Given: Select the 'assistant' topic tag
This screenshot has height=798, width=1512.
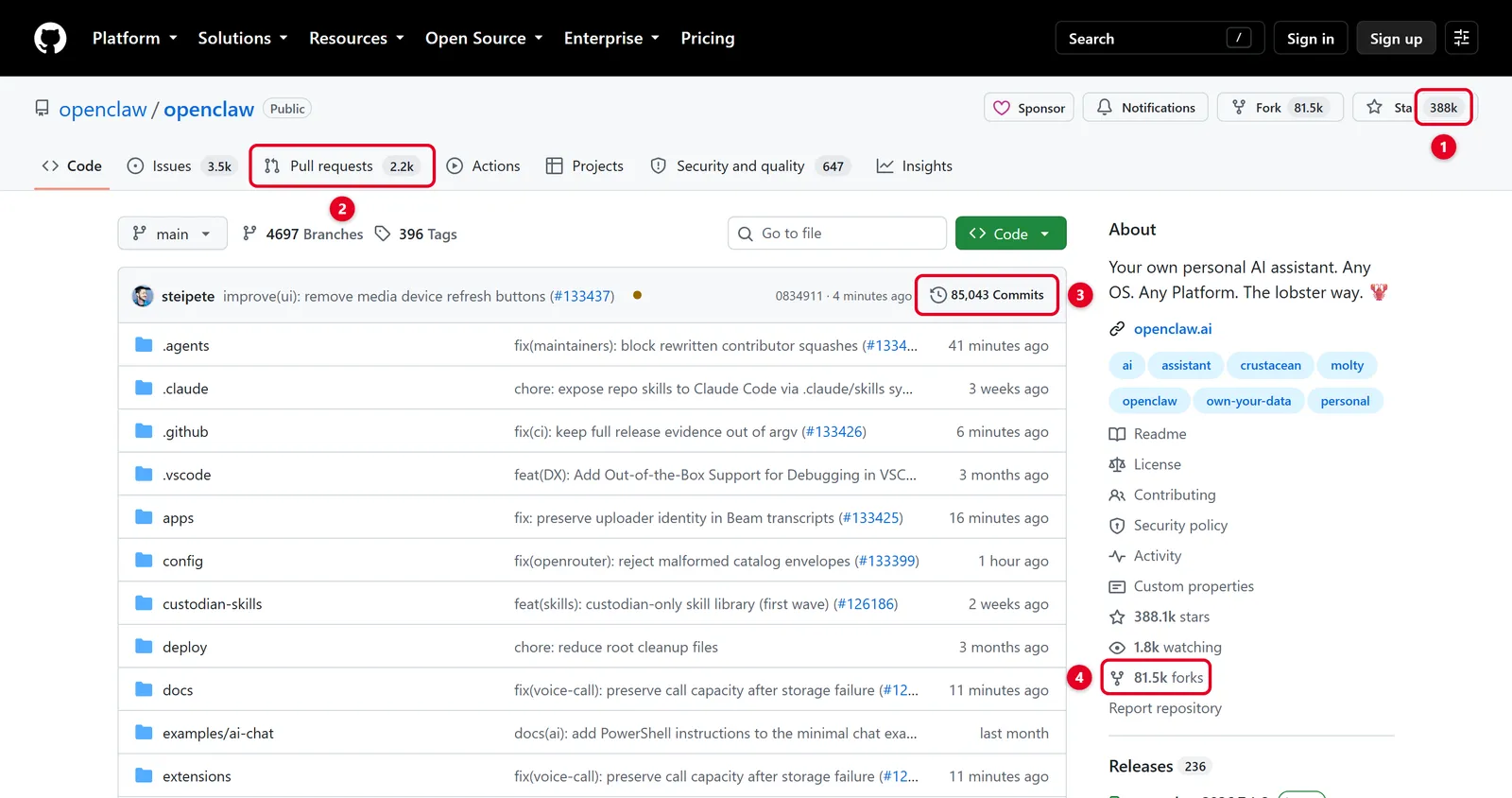Looking at the screenshot, I should (x=1186, y=365).
